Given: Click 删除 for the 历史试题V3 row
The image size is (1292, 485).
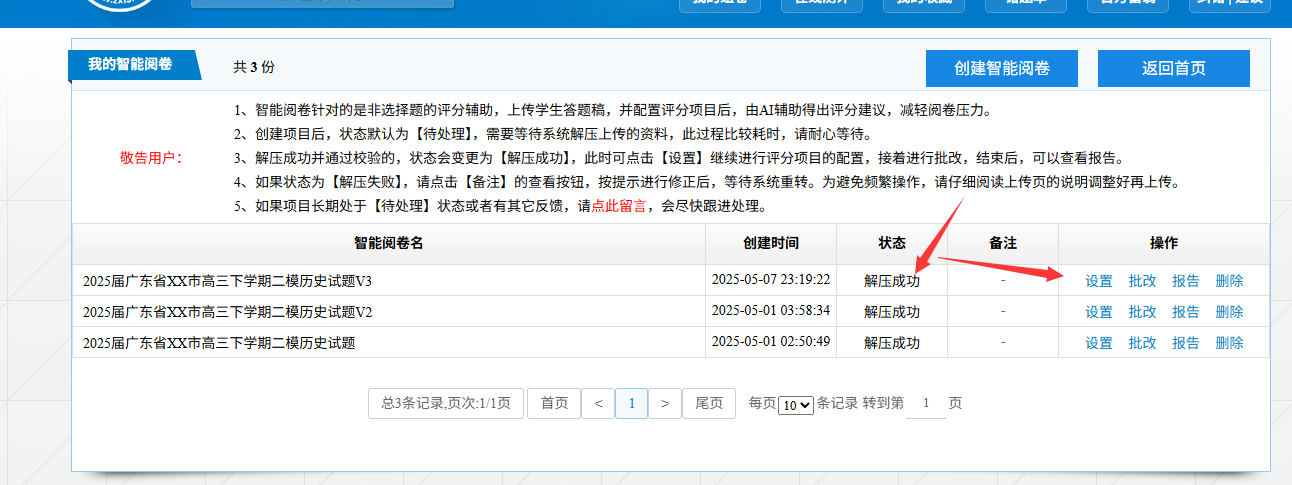Looking at the screenshot, I should (x=1229, y=281).
